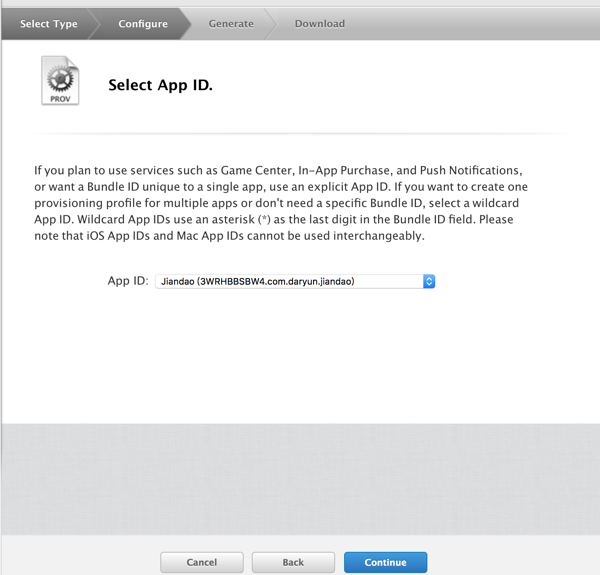The image size is (600, 575).
Task: Go to the Select Type step
Action: [49, 24]
